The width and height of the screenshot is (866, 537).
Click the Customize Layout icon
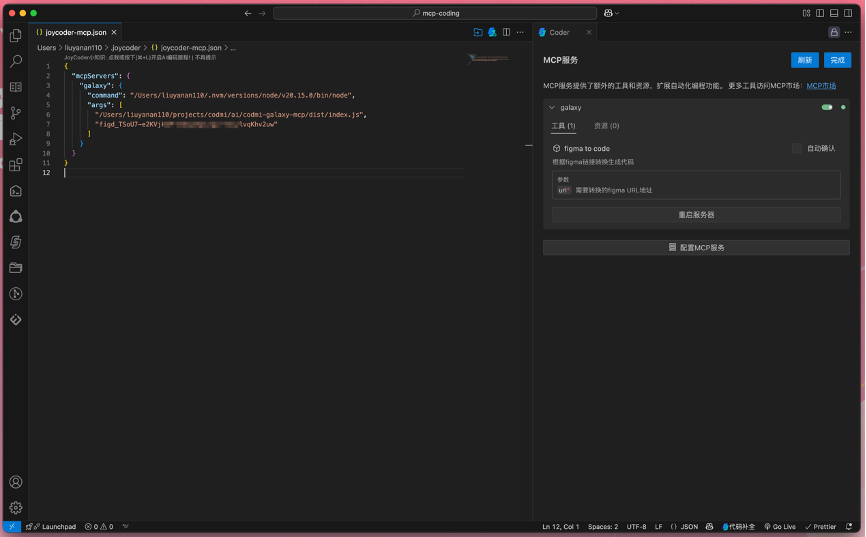coord(806,13)
